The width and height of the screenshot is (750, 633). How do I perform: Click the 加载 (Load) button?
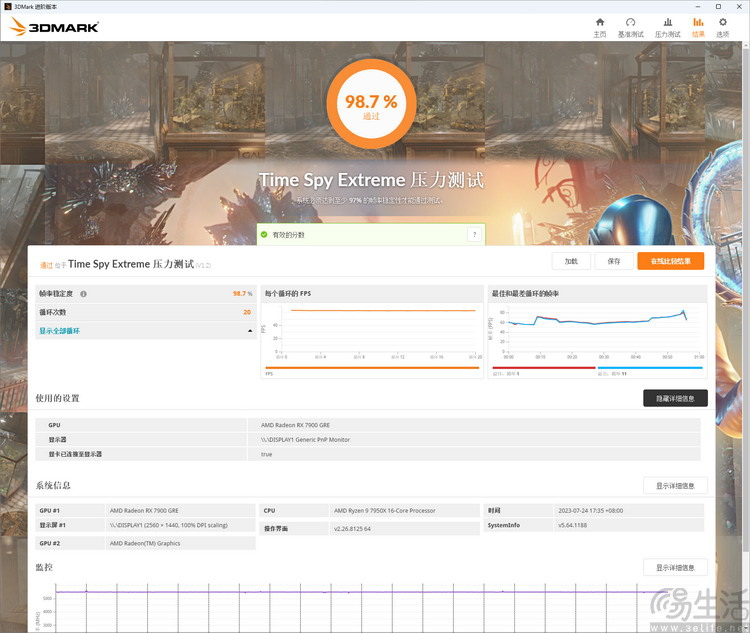[x=571, y=261]
